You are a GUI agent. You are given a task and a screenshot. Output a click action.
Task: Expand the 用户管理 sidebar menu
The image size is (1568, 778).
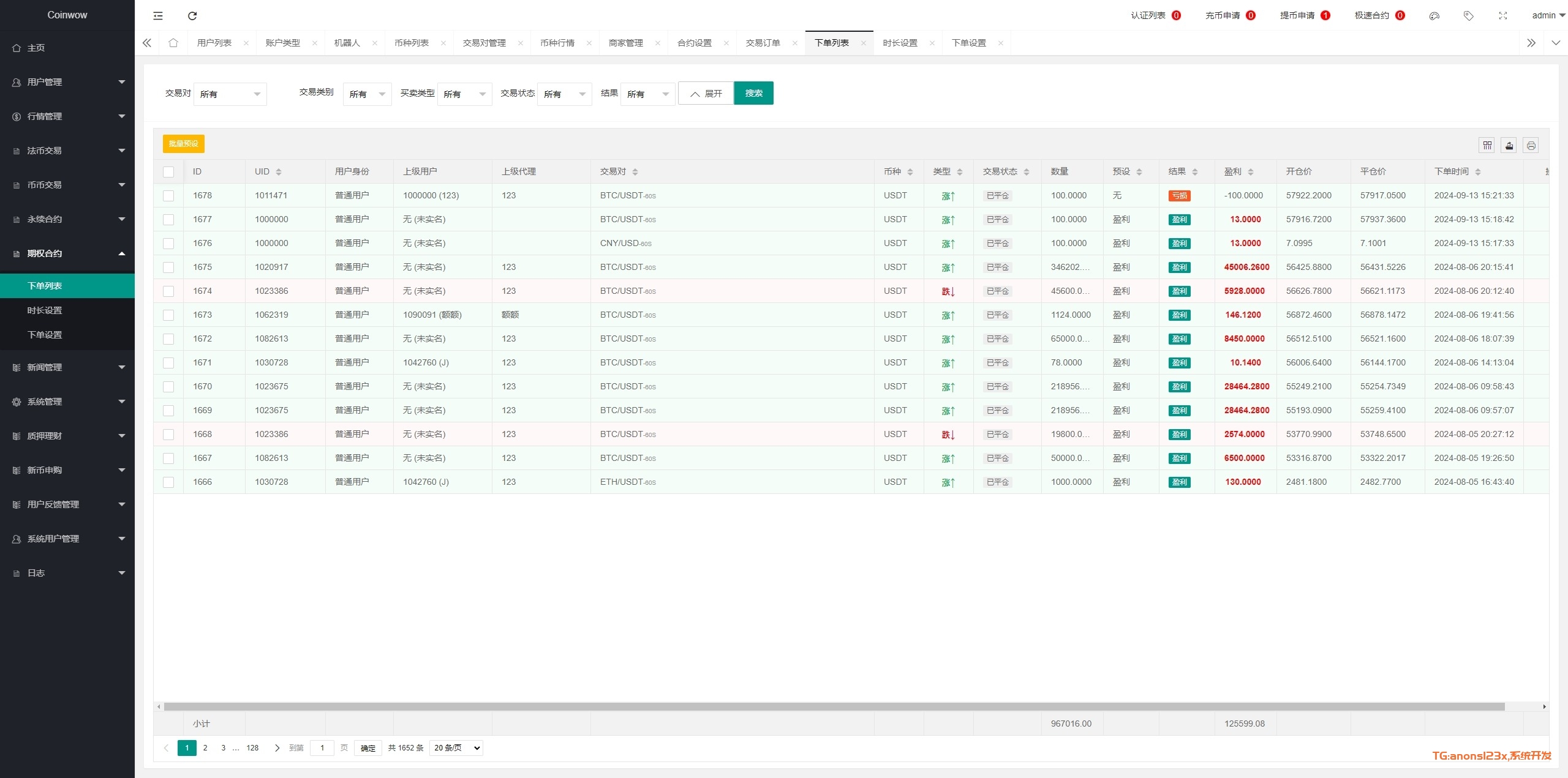click(x=67, y=82)
